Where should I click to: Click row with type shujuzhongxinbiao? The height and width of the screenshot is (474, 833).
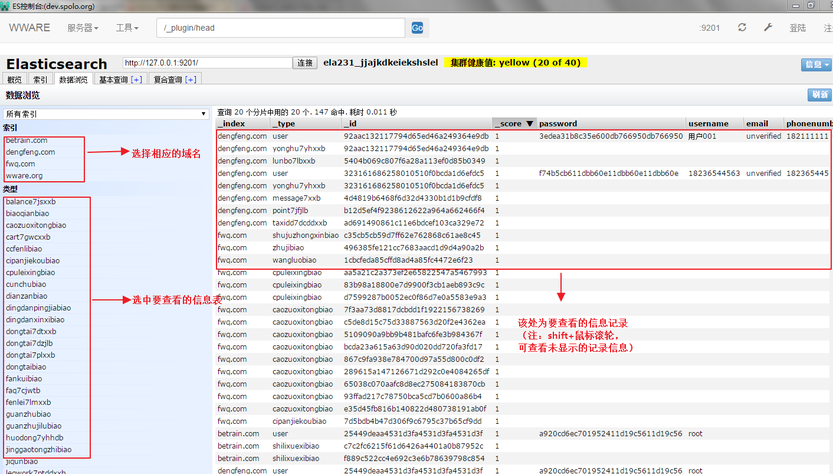(522, 235)
